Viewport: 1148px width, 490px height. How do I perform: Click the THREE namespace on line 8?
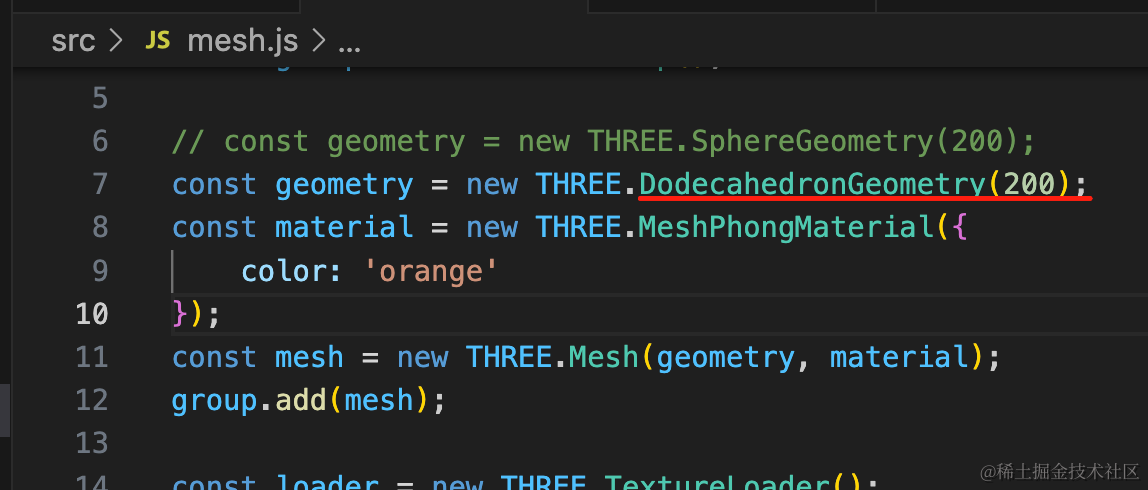(579, 228)
